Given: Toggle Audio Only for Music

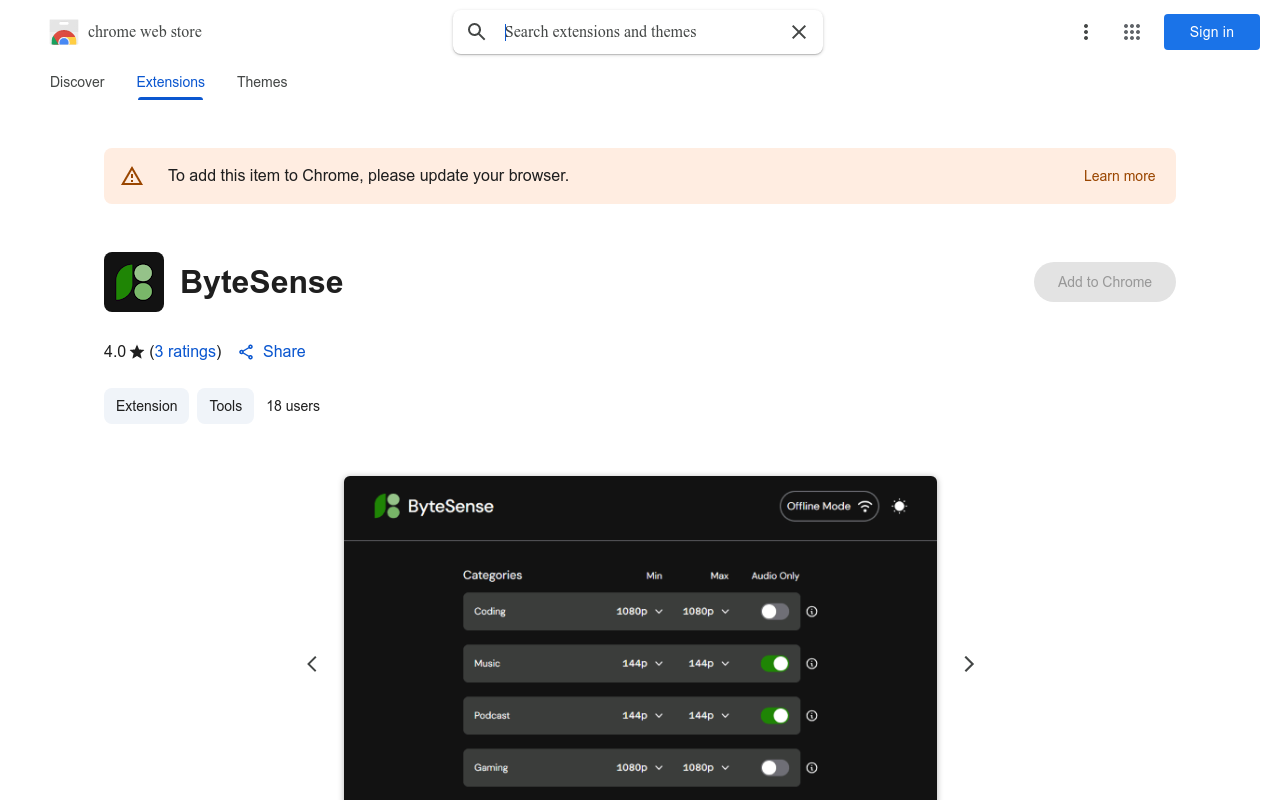Looking at the screenshot, I should pos(775,663).
